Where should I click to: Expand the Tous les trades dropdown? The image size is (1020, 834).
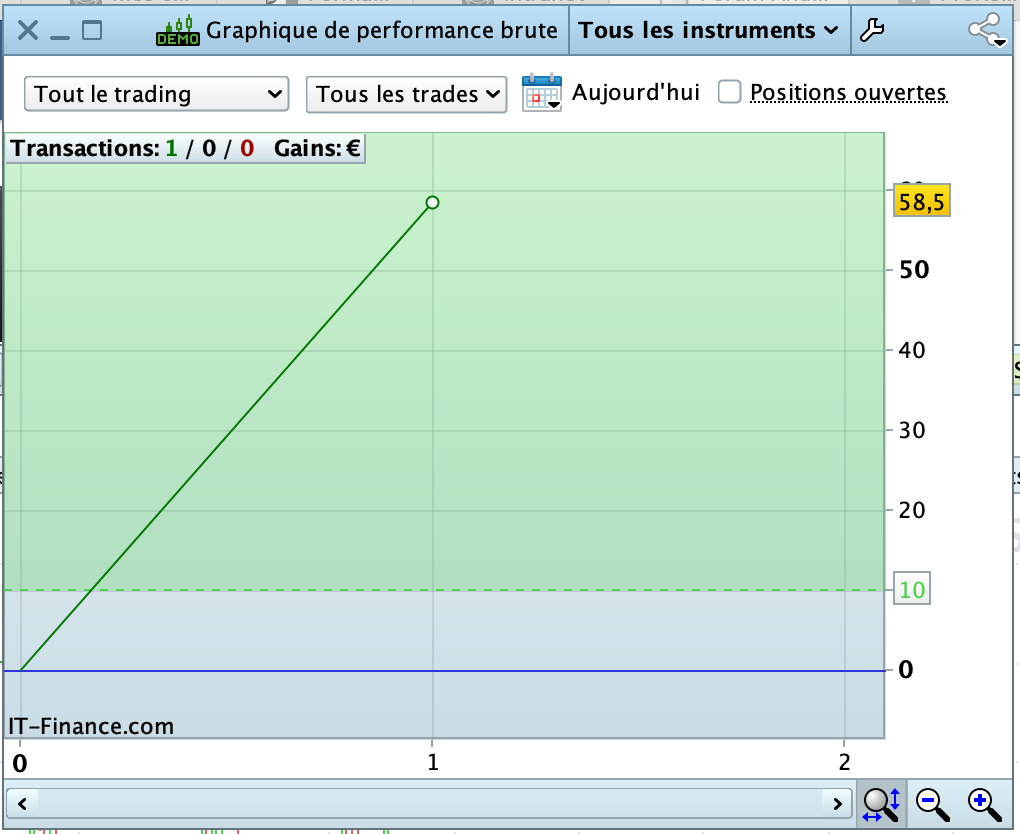point(406,94)
